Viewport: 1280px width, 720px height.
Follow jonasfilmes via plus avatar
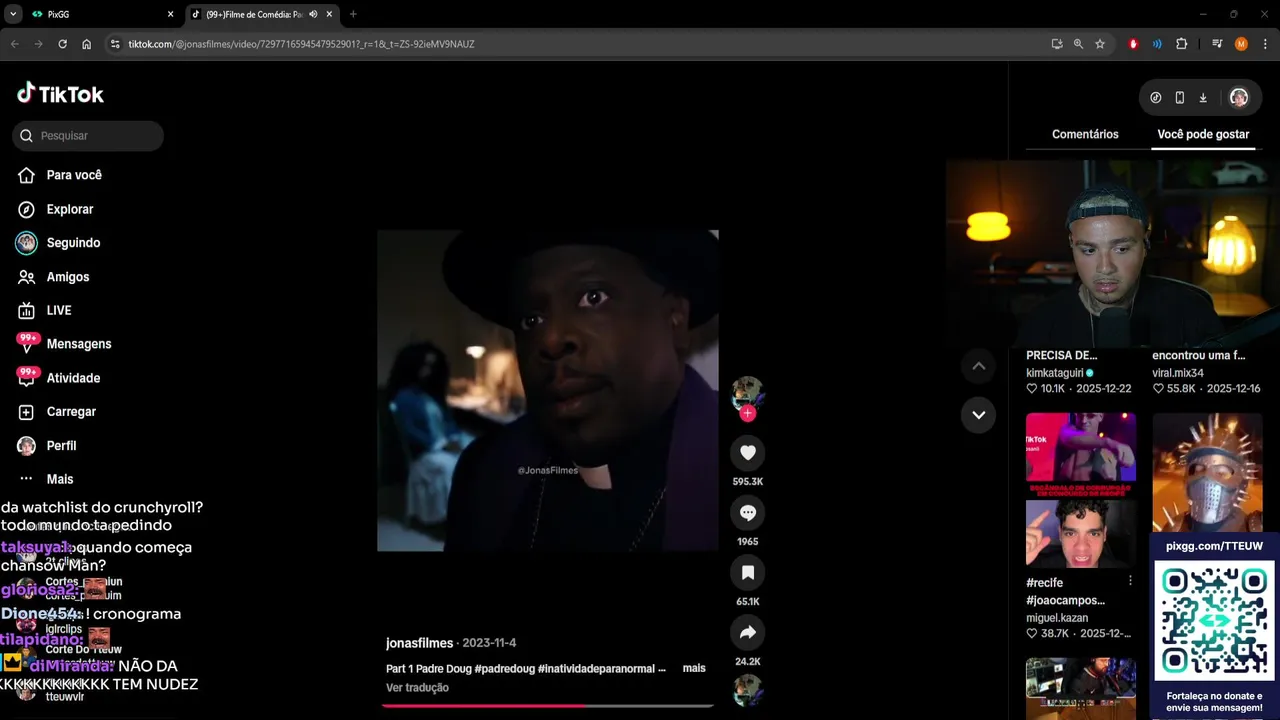(747, 414)
